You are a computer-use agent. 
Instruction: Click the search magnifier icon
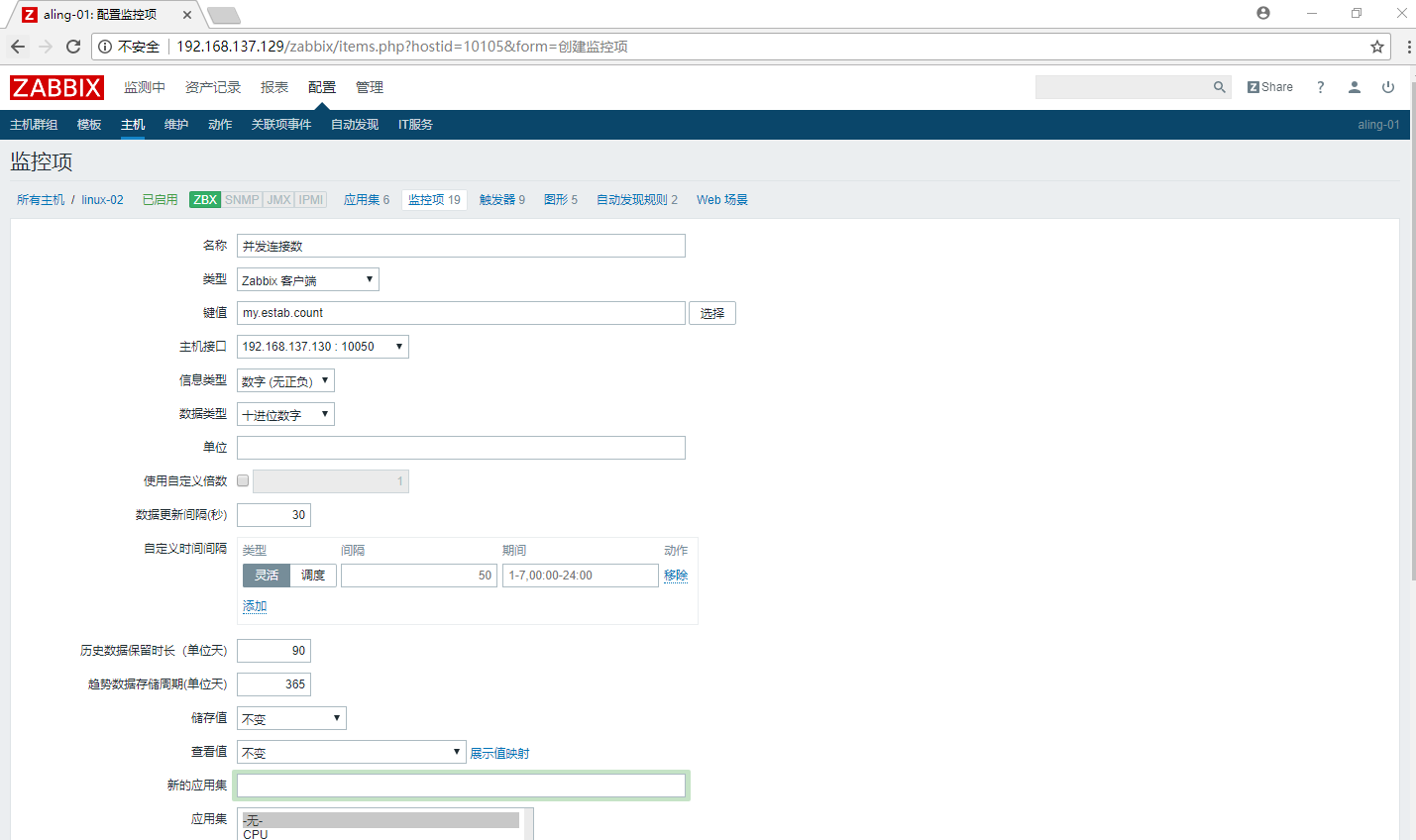pyautogui.click(x=1220, y=87)
